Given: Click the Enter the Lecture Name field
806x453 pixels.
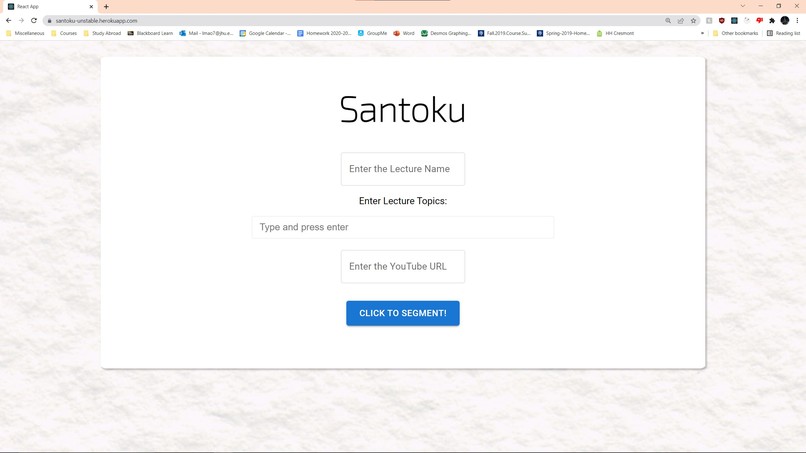Looking at the screenshot, I should pos(403,169).
